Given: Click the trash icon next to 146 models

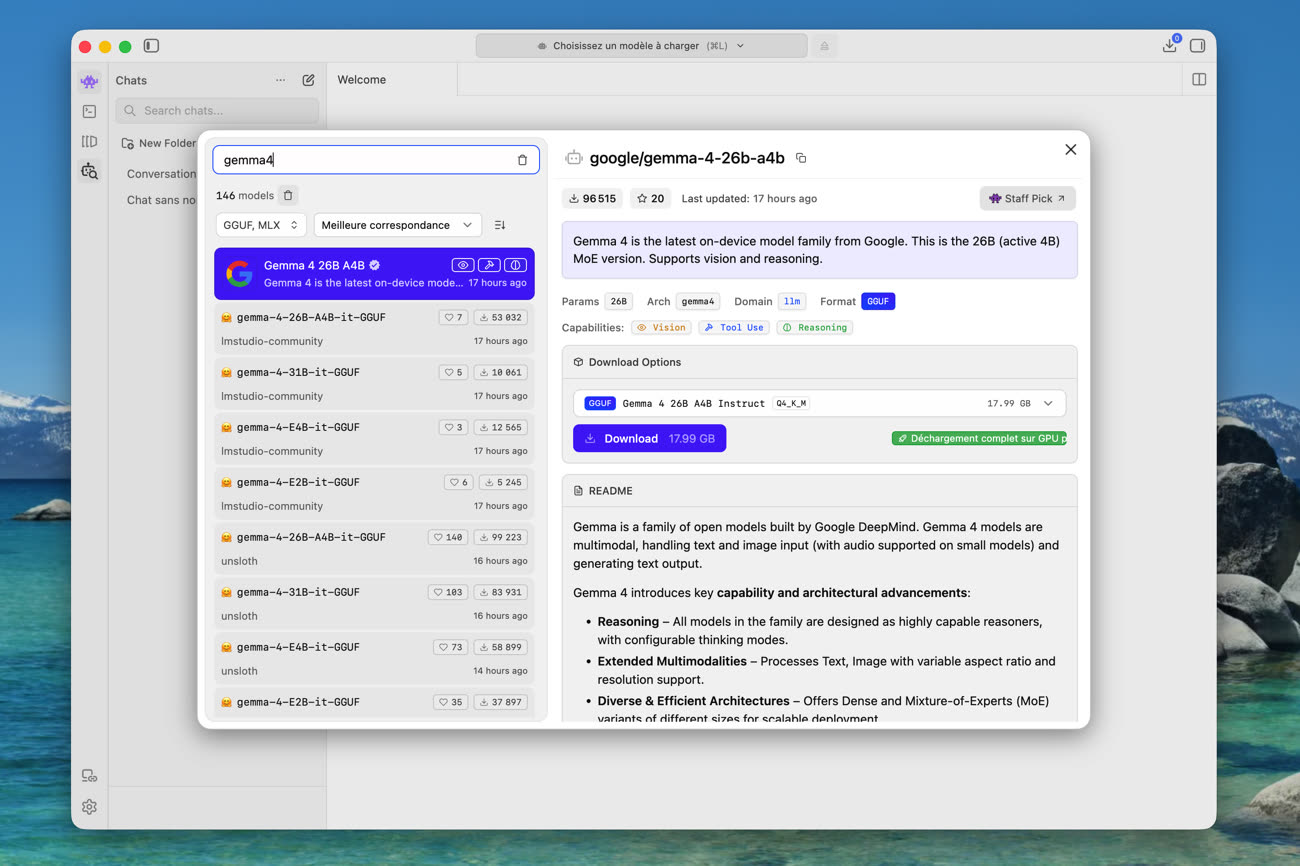Looking at the screenshot, I should [x=288, y=196].
